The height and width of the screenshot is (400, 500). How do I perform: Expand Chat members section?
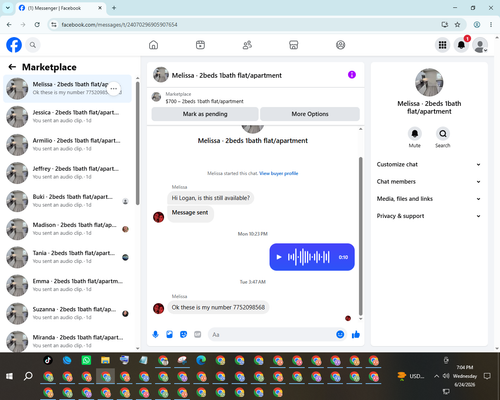(429, 182)
